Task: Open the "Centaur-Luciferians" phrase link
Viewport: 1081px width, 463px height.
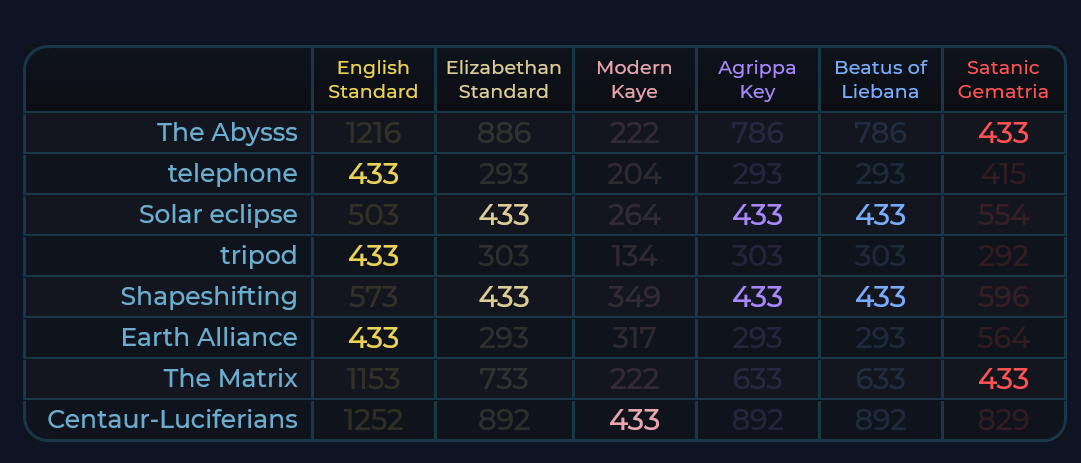Action: coord(173,420)
